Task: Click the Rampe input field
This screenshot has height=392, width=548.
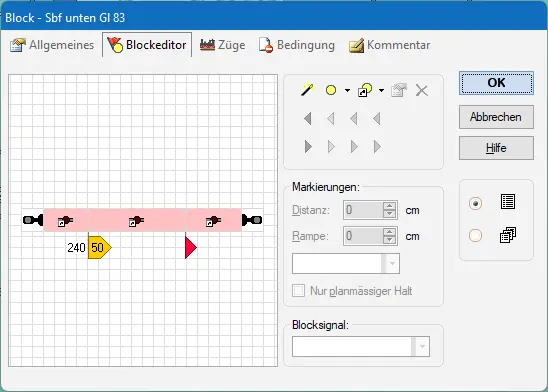Action: [363, 236]
